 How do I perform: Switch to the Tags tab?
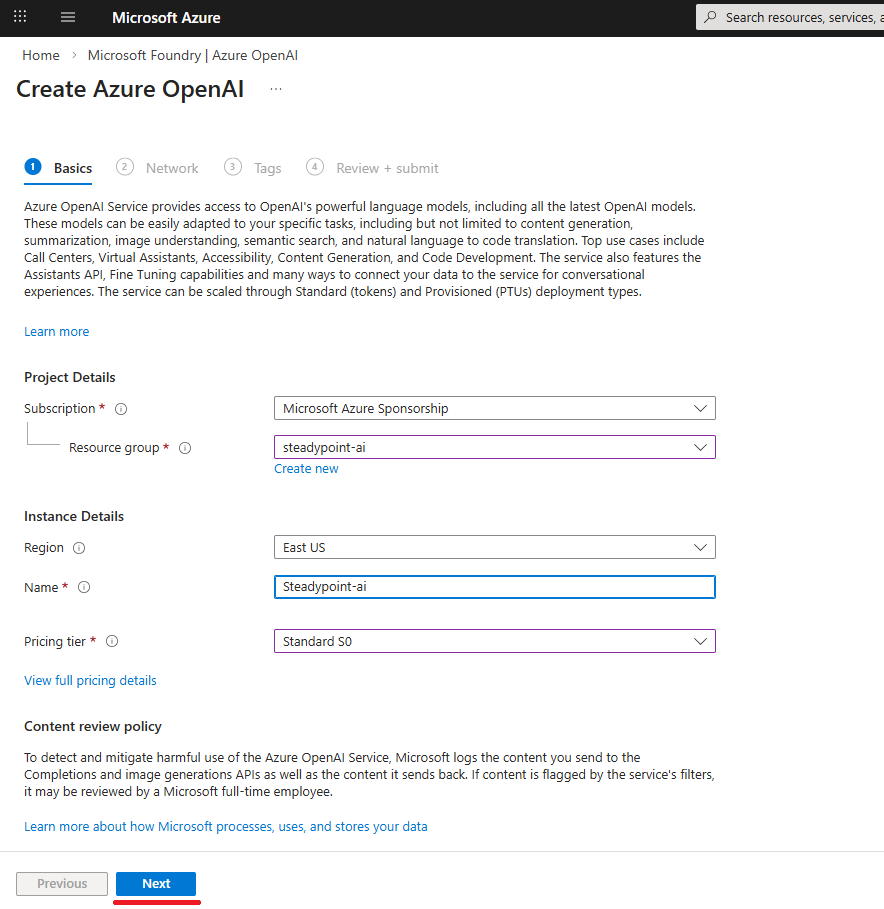coord(267,168)
